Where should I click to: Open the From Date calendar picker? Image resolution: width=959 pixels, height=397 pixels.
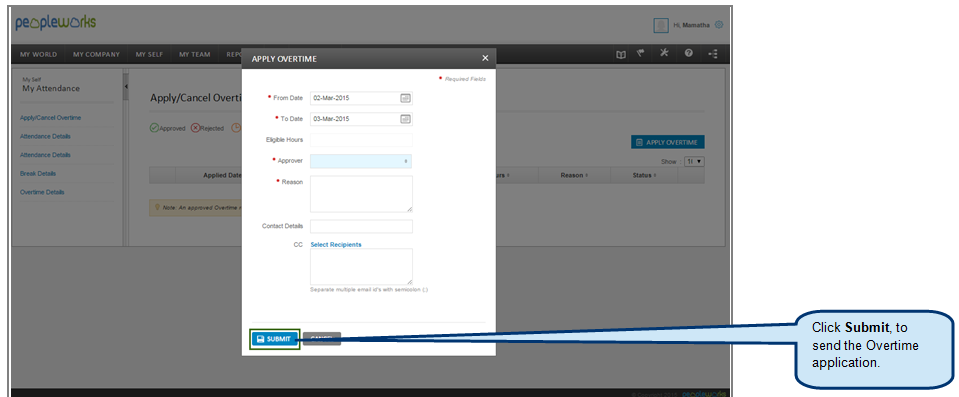coord(405,98)
